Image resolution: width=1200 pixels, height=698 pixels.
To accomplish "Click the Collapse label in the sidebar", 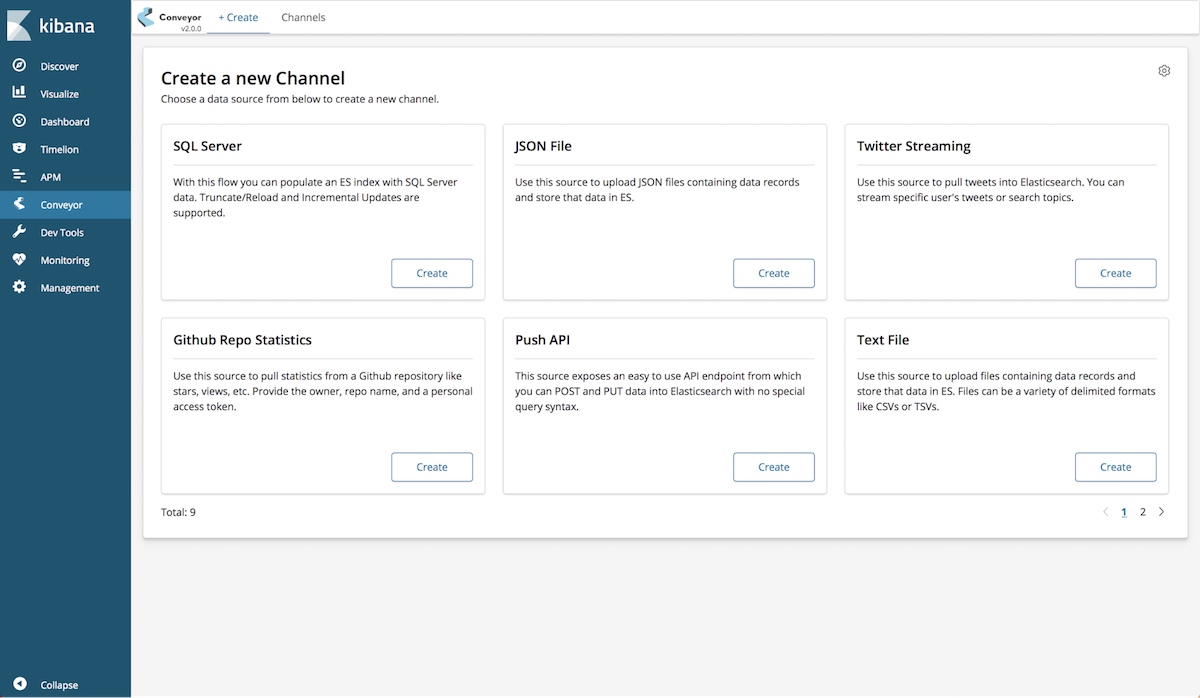I will pos(59,685).
